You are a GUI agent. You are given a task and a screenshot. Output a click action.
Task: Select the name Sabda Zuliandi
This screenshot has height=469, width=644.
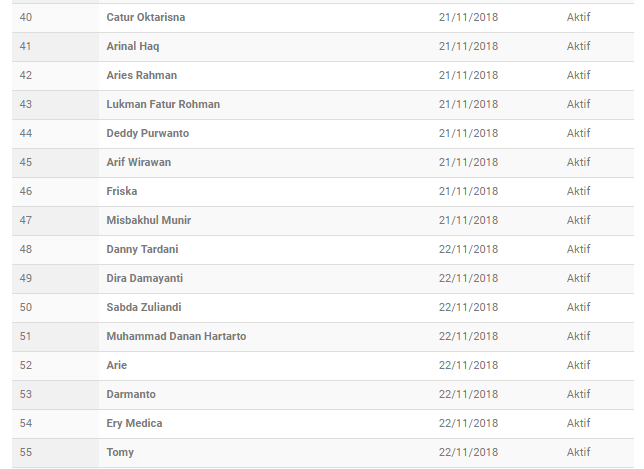(144, 307)
